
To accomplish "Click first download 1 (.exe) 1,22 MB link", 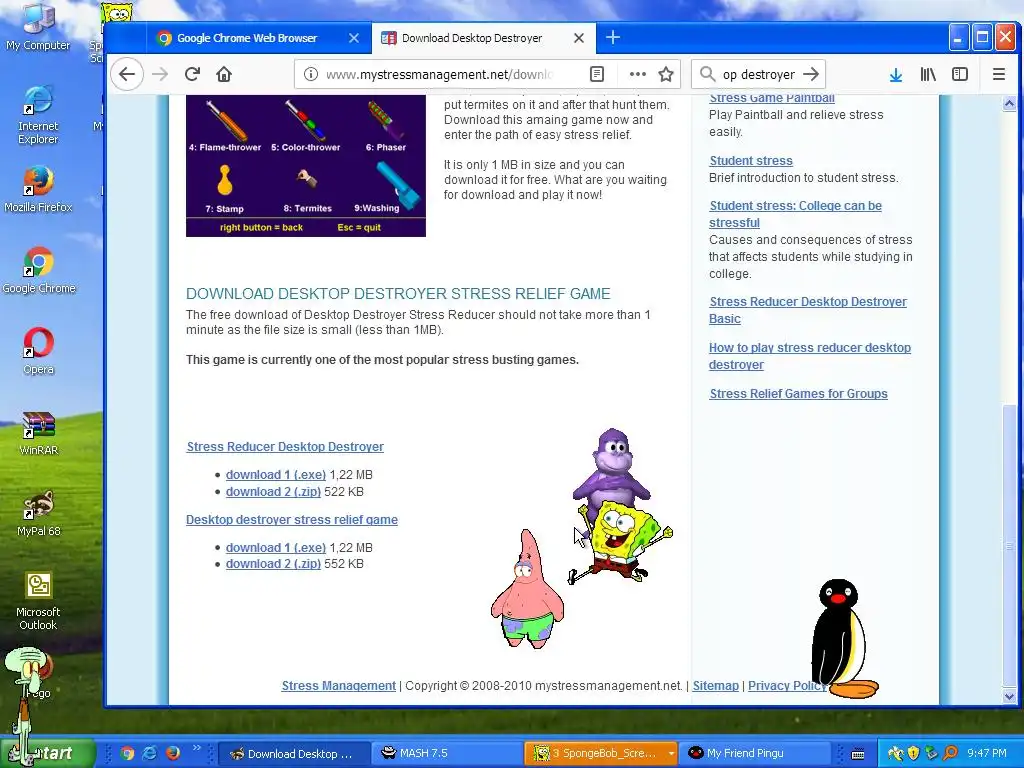I will point(276,475).
